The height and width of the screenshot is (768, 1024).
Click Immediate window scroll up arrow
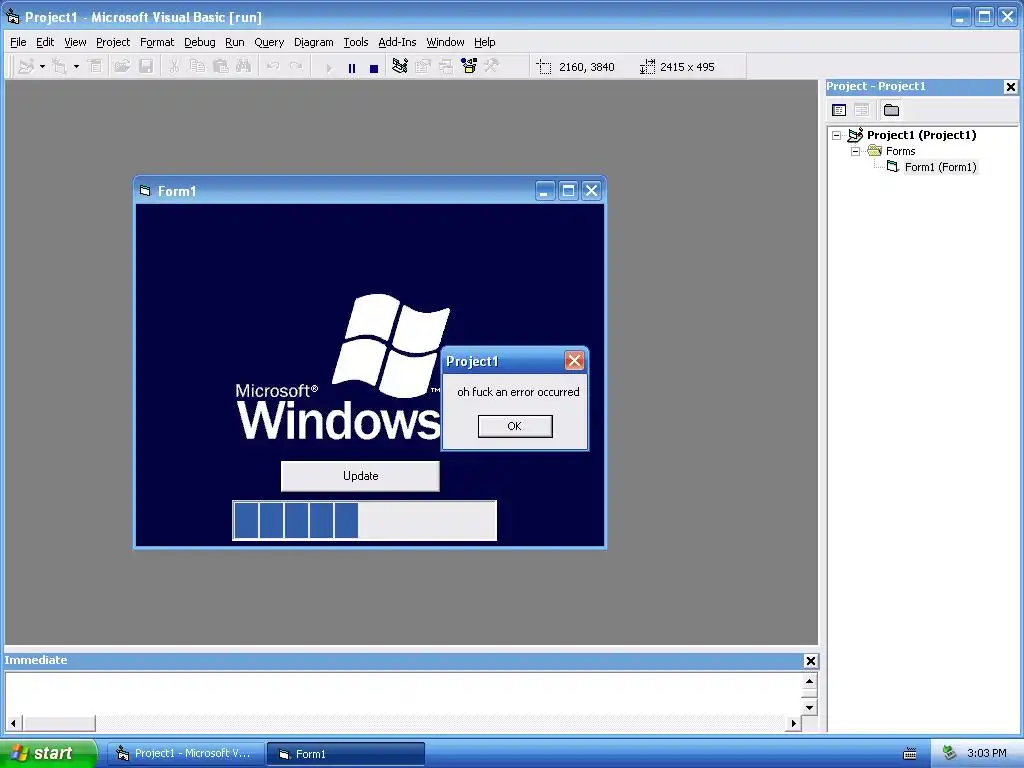809,681
